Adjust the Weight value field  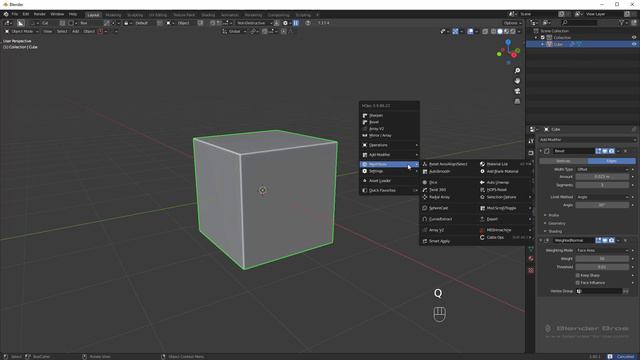(x=602, y=258)
